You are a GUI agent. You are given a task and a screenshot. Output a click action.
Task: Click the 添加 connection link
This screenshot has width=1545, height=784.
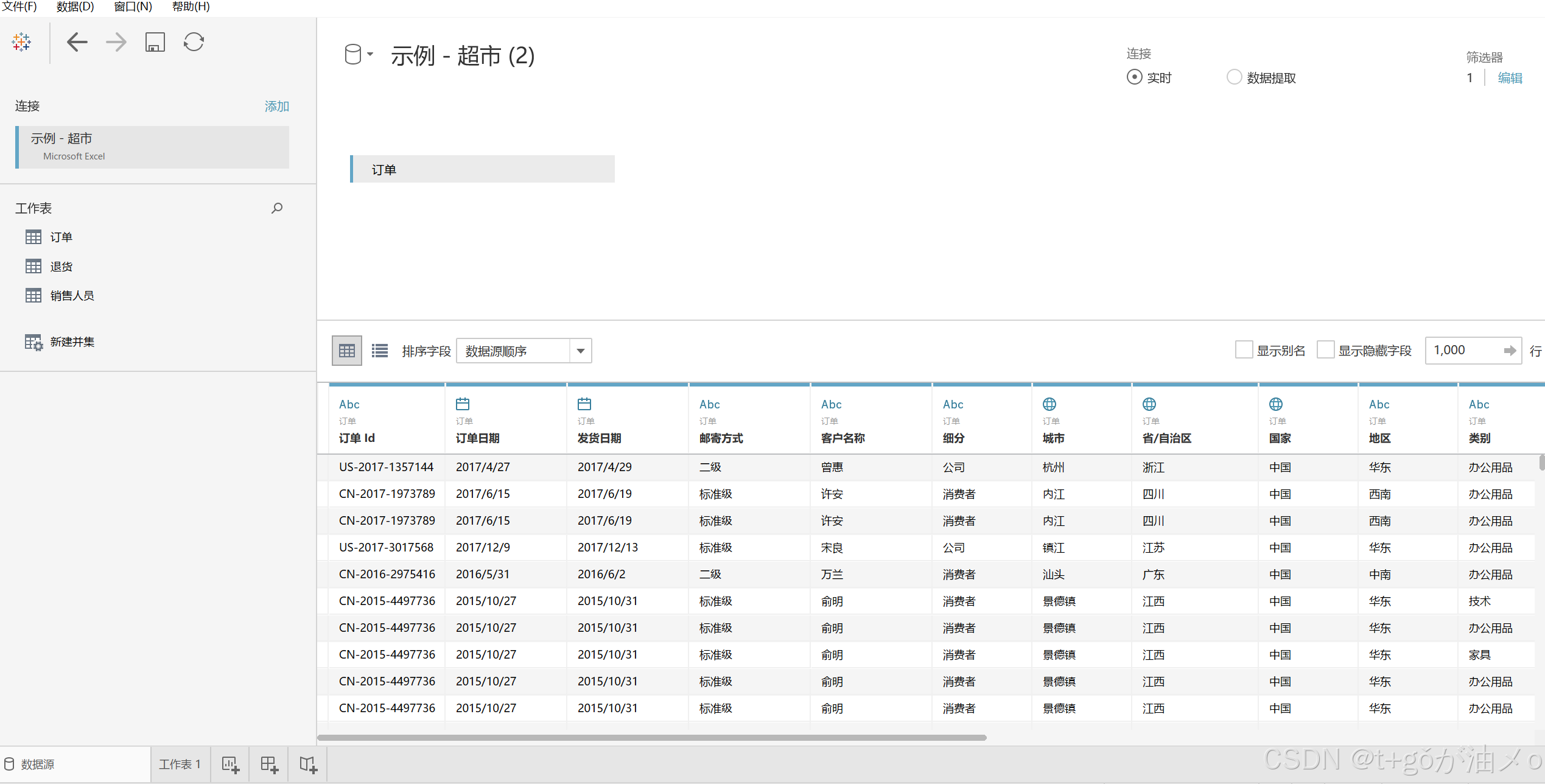click(x=276, y=106)
